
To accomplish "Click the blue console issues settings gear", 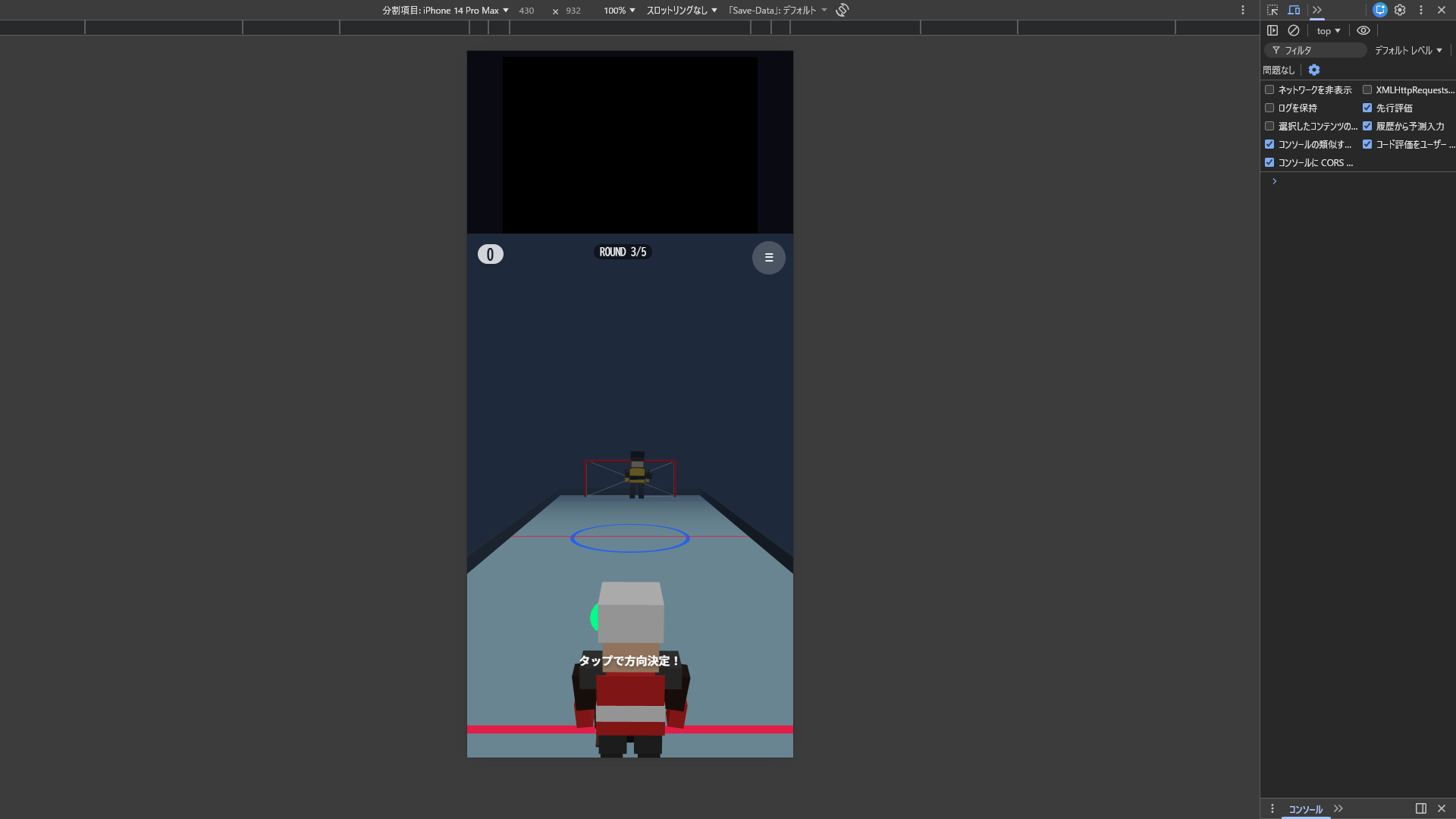I will point(1314,70).
